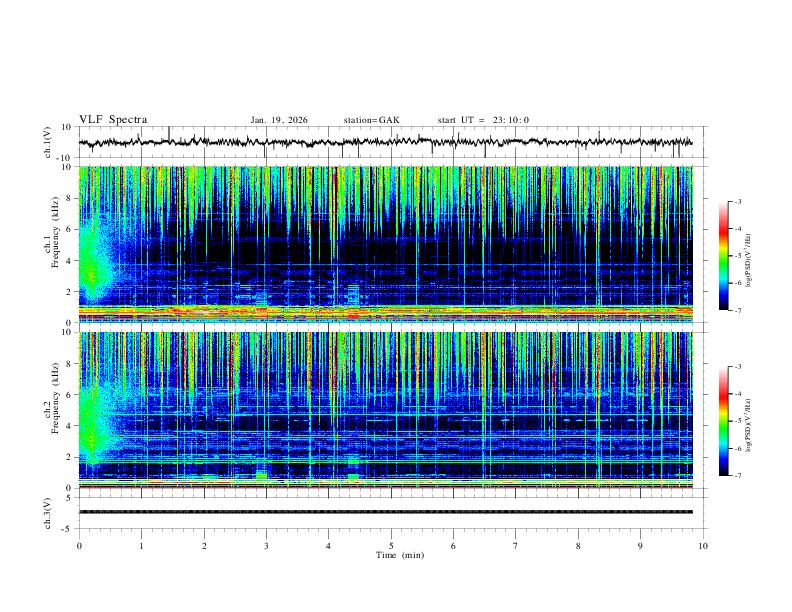Click the green noise burst at ch.2 spectrogram start

coord(93,427)
